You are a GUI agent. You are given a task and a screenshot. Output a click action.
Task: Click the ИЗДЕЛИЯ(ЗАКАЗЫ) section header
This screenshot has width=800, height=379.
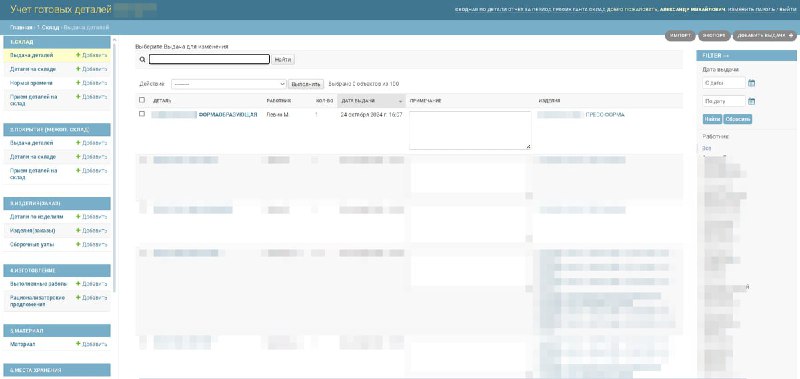pos(57,204)
